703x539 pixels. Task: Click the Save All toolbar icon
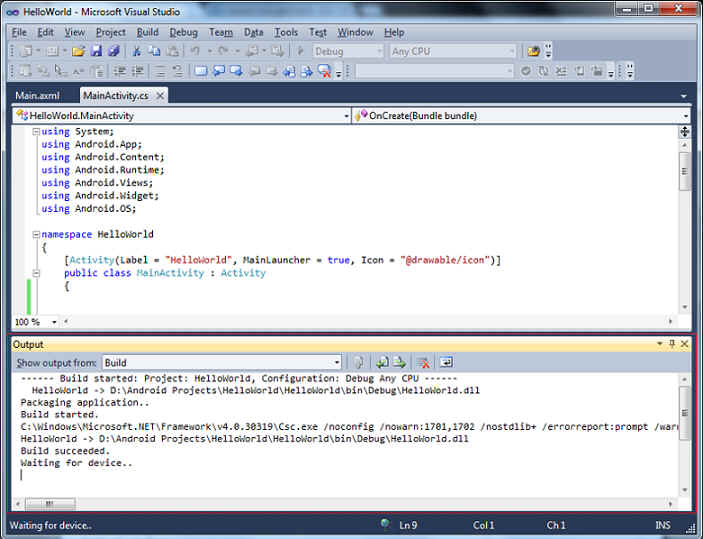pos(114,51)
